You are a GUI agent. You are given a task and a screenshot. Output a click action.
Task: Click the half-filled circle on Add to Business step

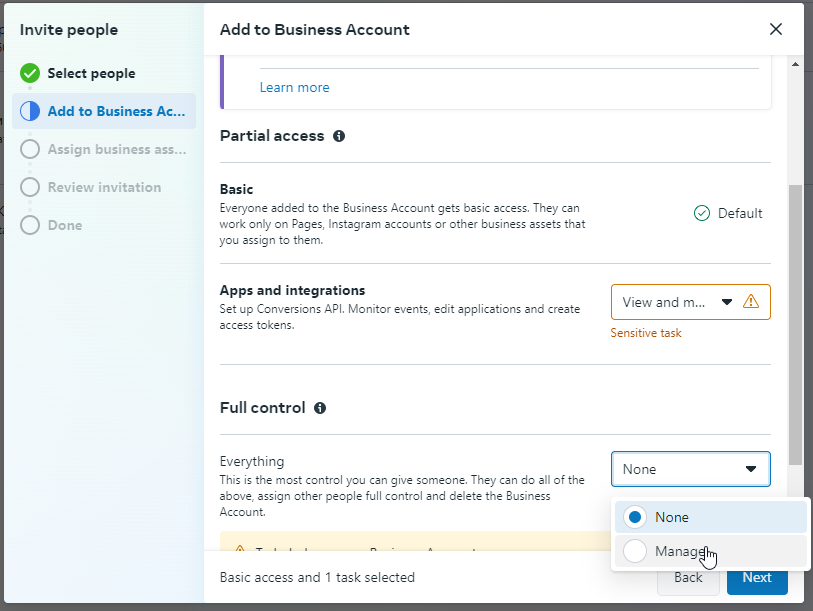click(x=30, y=111)
